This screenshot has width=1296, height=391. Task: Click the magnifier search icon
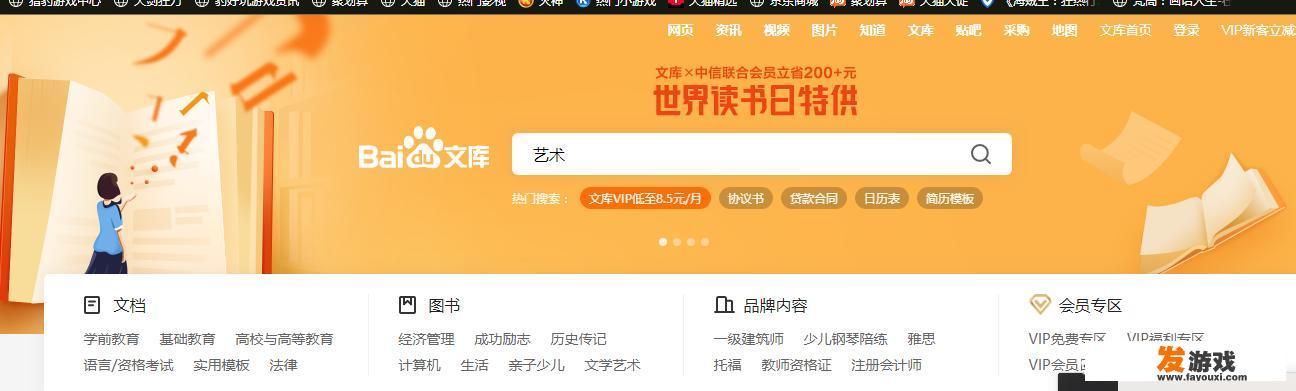(x=981, y=154)
